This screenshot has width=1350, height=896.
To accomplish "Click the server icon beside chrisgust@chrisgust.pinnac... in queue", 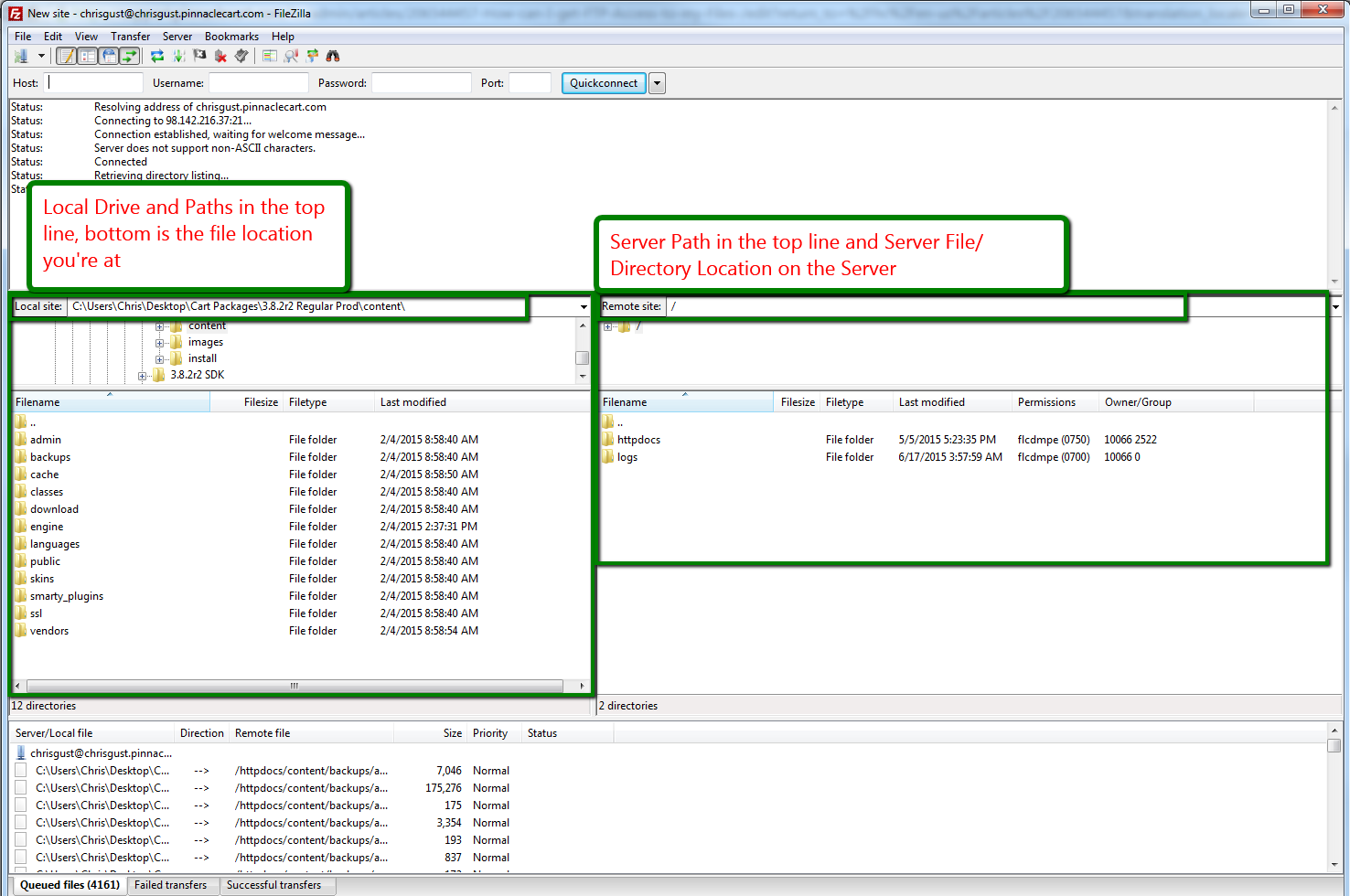I will (21, 753).
